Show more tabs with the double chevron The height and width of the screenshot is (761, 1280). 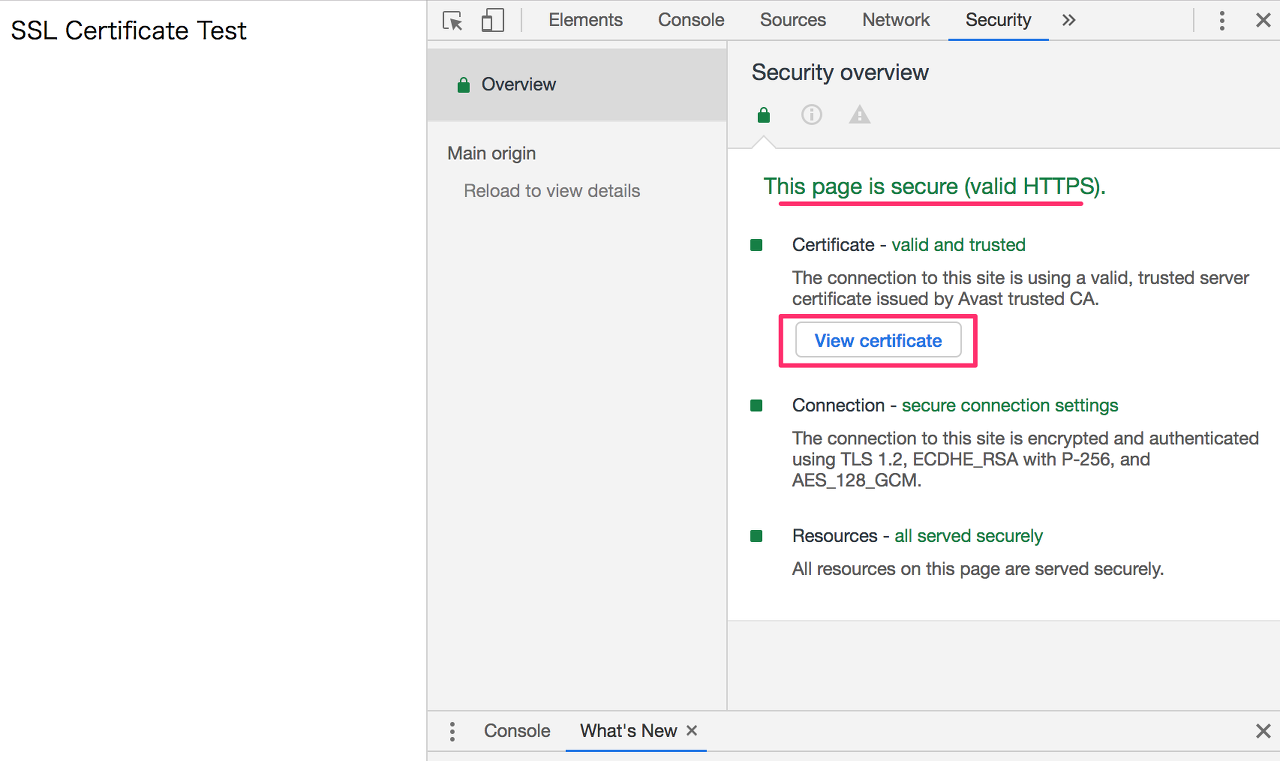(x=1069, y=20)
